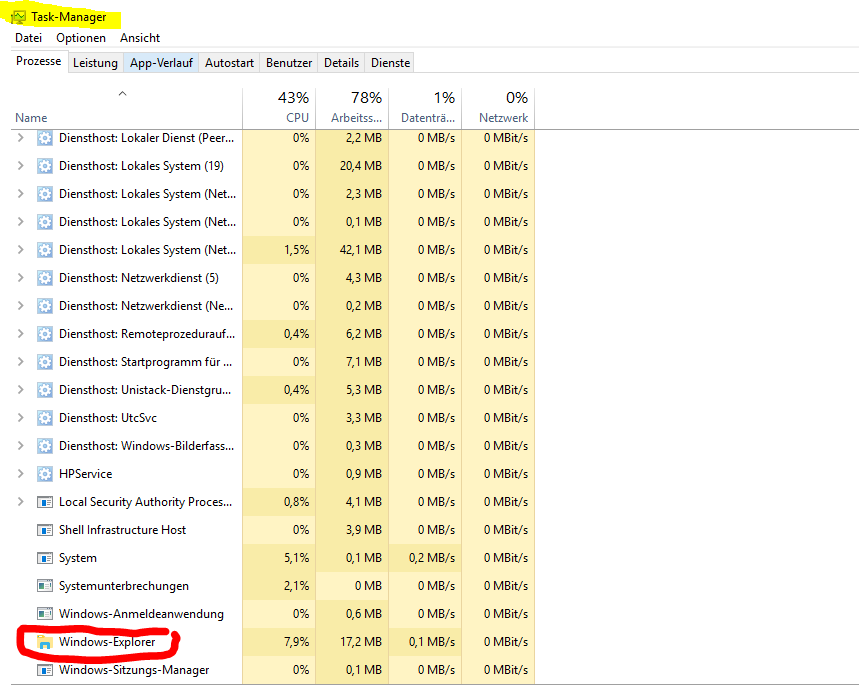Click the Systemunterbrechungen icon
This screenshot has width=859, height=685.
[x=44, y=586]
